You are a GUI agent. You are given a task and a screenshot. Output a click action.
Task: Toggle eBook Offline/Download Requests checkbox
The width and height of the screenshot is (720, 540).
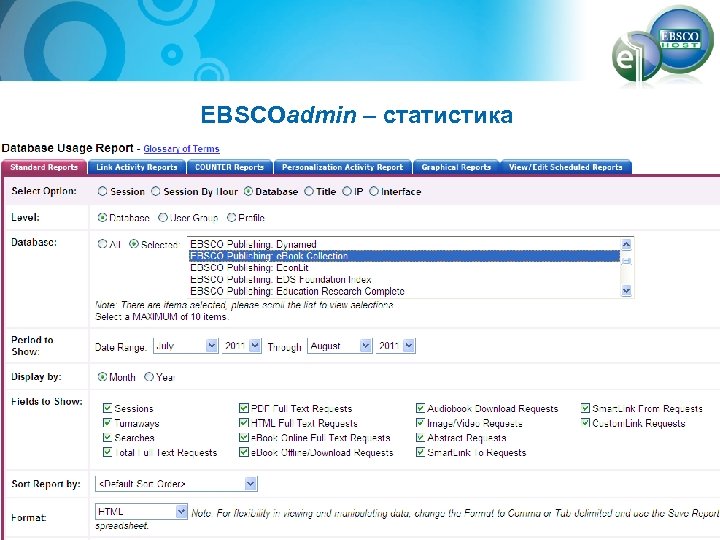pos(244,452)
